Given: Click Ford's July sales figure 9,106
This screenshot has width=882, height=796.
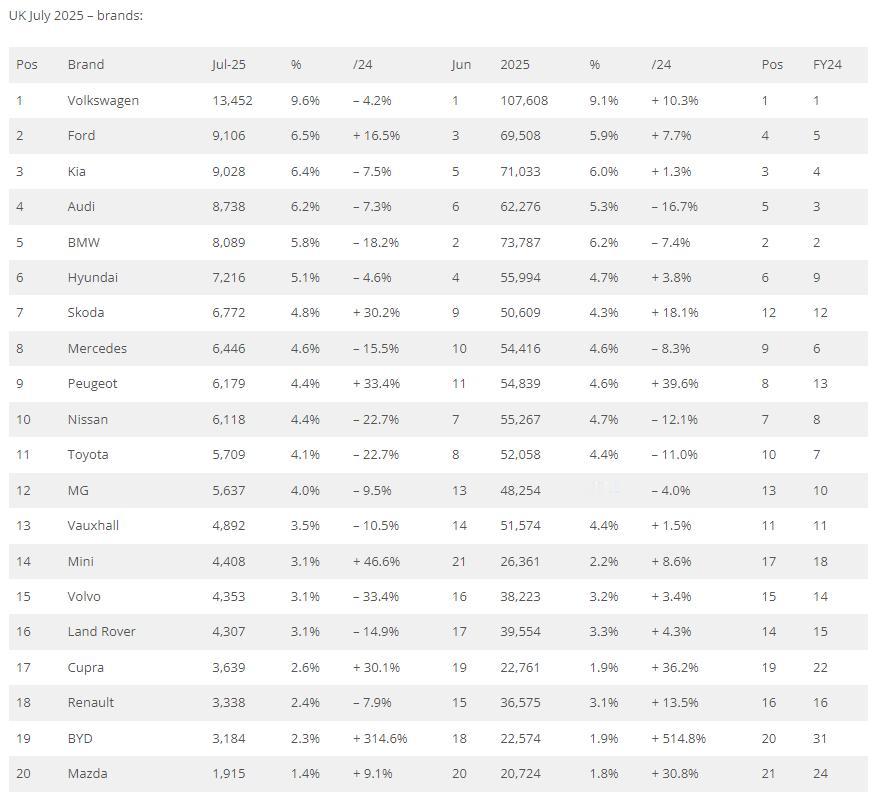Looking at the screenshot, I should [228, 136].
